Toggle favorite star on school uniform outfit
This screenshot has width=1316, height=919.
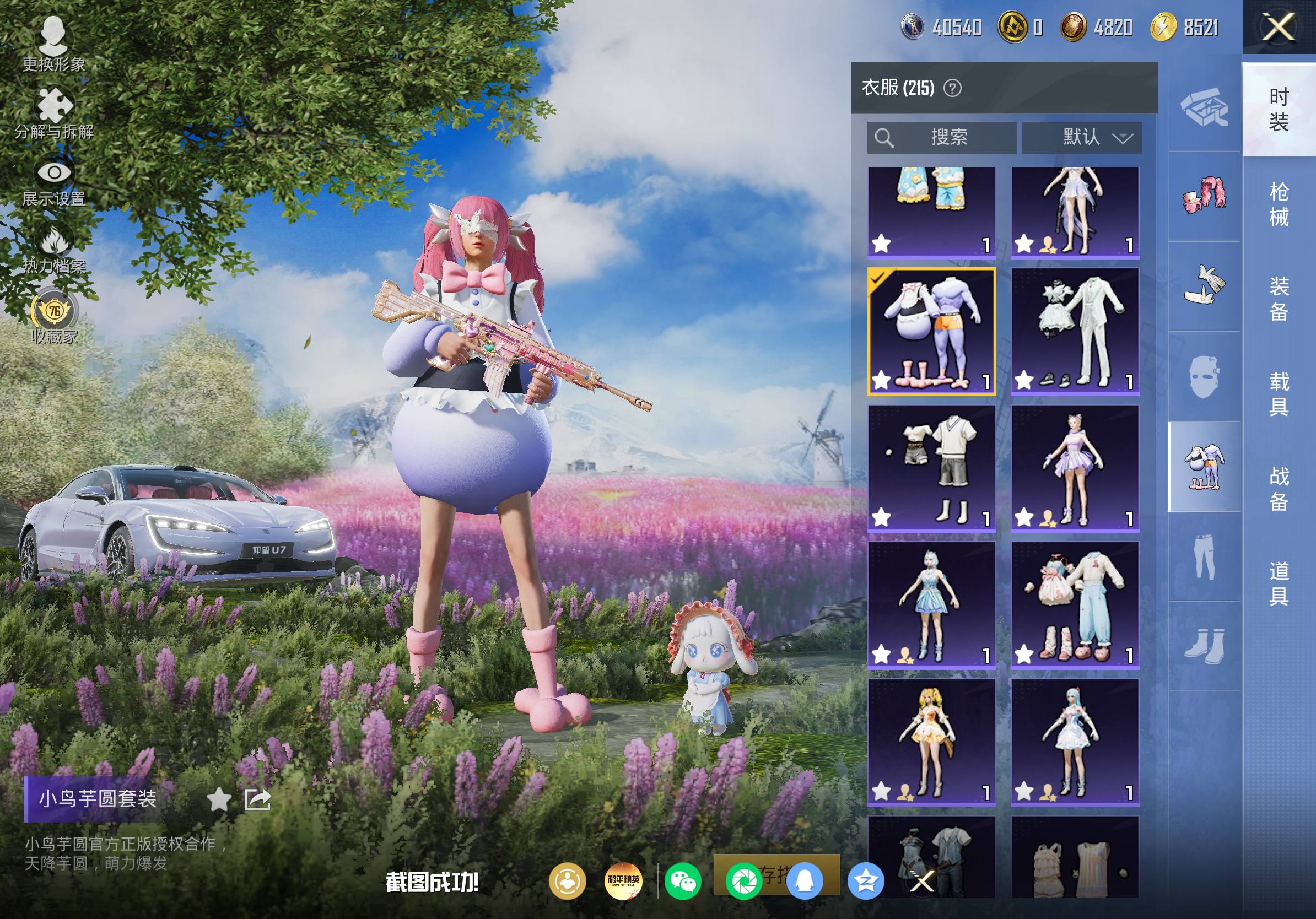[x=882, y=517]
